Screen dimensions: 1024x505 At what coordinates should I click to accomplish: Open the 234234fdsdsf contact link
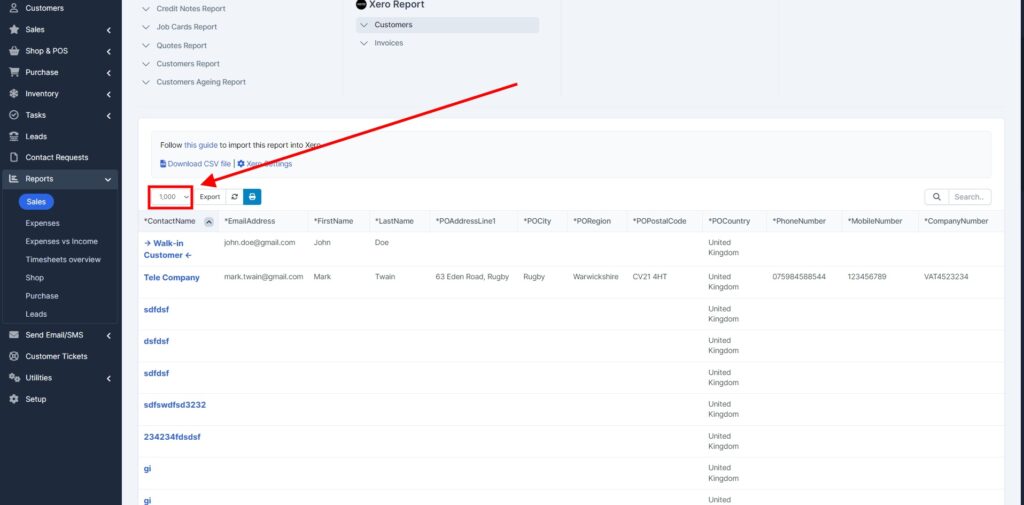point(172,436)
